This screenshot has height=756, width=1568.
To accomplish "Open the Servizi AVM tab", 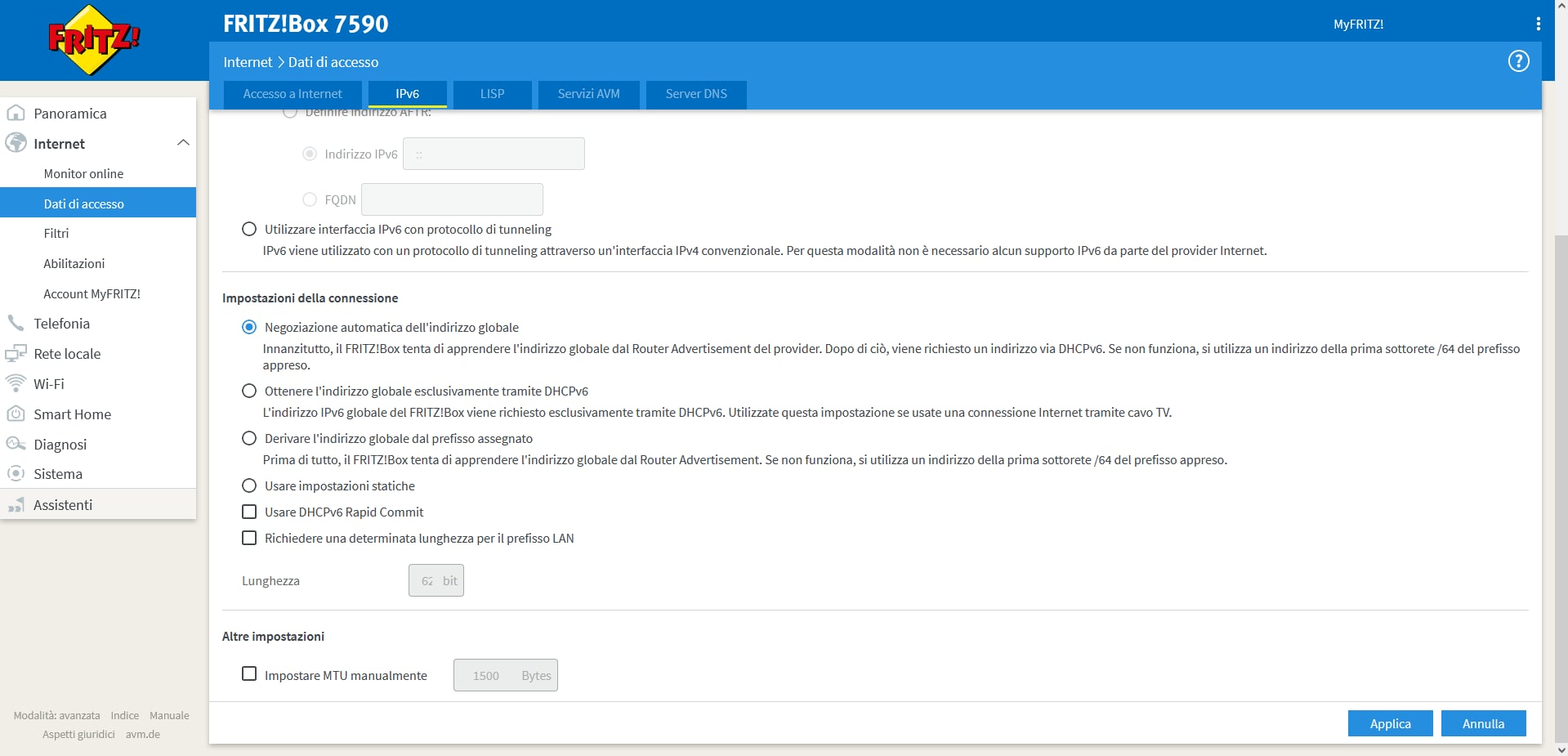I will tap(588, 94).
